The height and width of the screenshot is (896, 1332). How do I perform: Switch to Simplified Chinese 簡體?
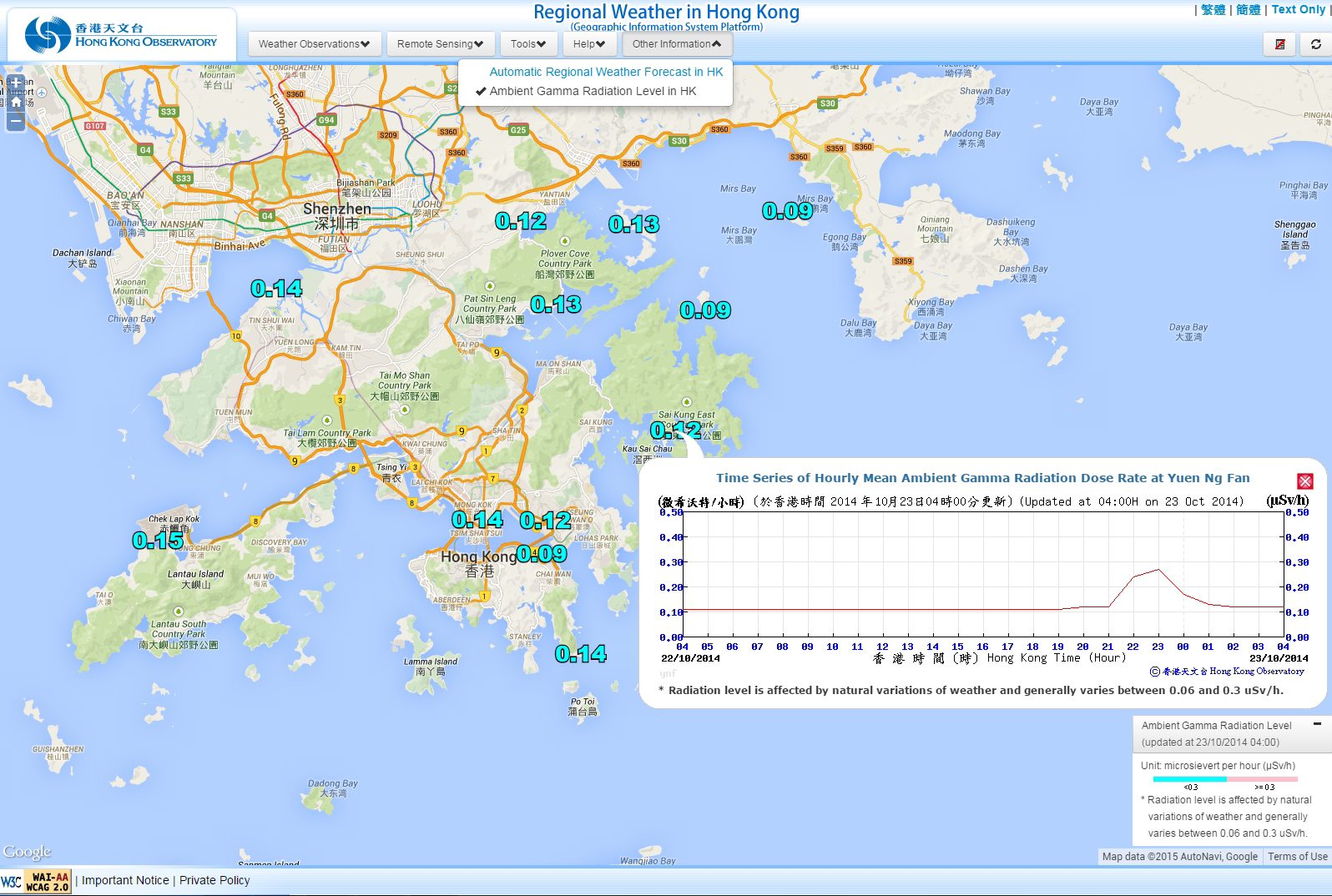[x=1249, y=9]
